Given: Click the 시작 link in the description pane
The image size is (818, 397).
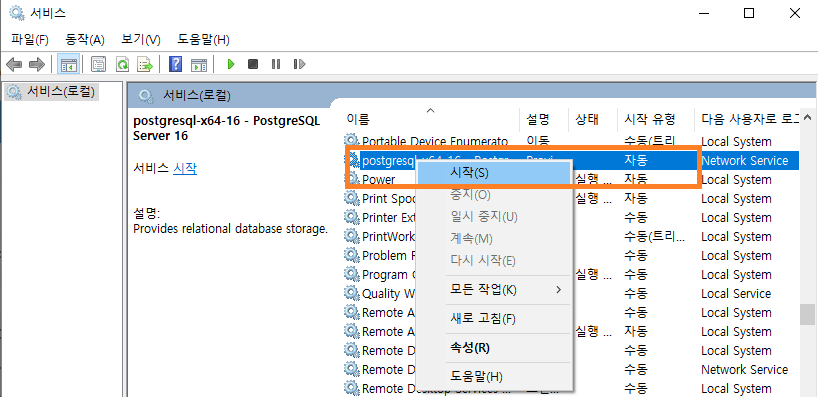Looking at the screenshot, I should (185, 168).
